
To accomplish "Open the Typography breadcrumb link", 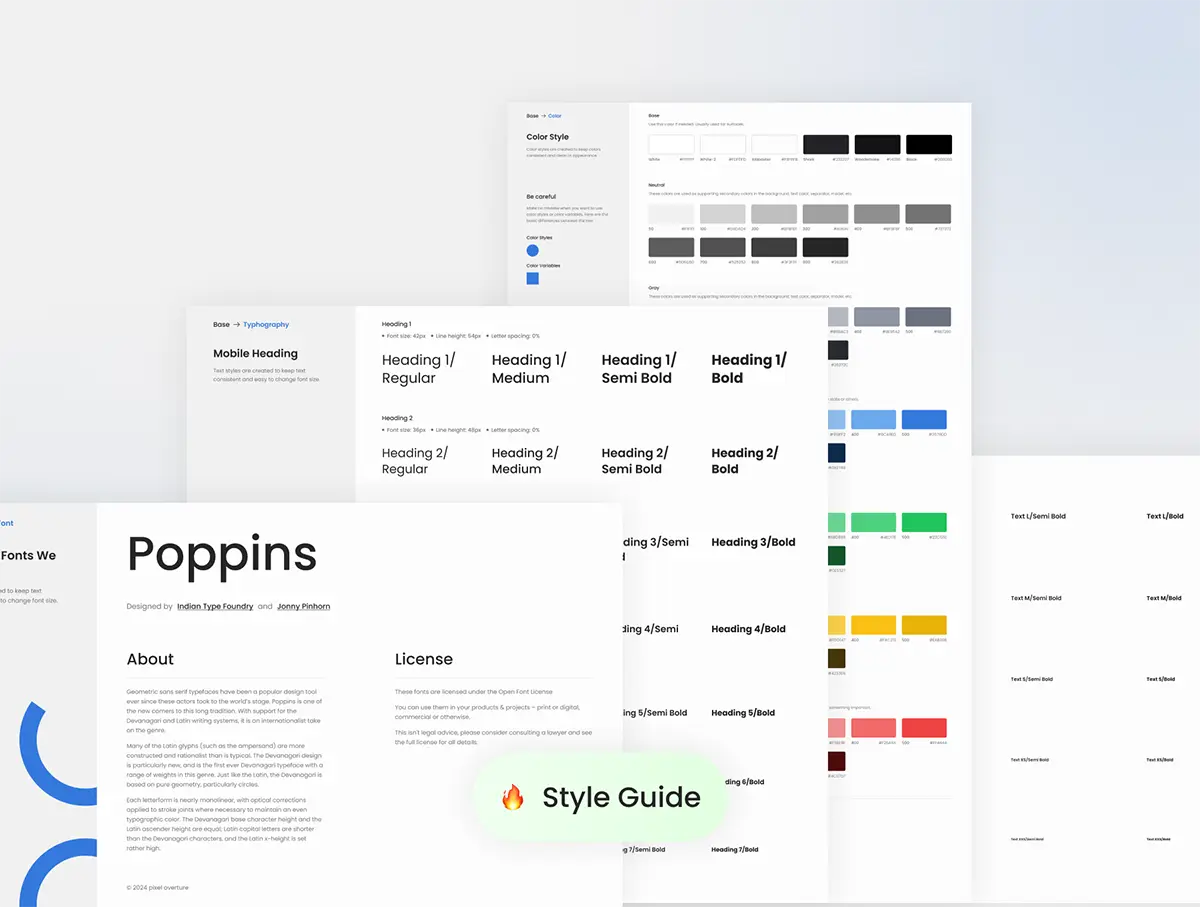I will 266,325.
